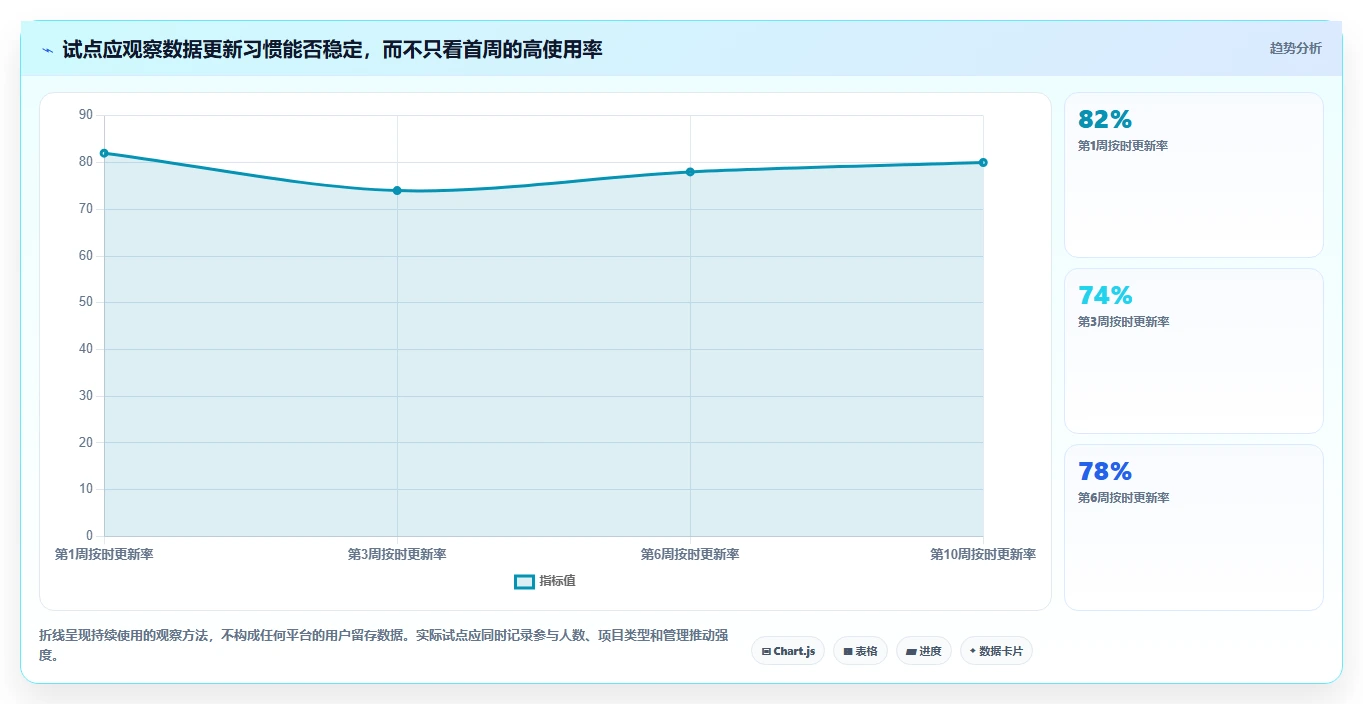The image size is (1363, 704).
Task: Click the y-axis value 90
Action: click(85, 115)
